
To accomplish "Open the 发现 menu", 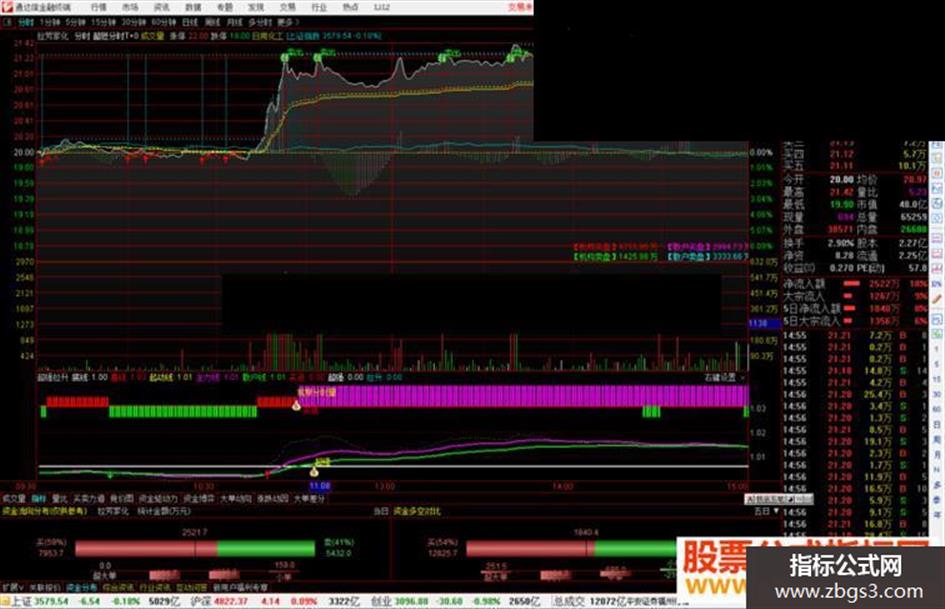I will [x=256, y=7].
